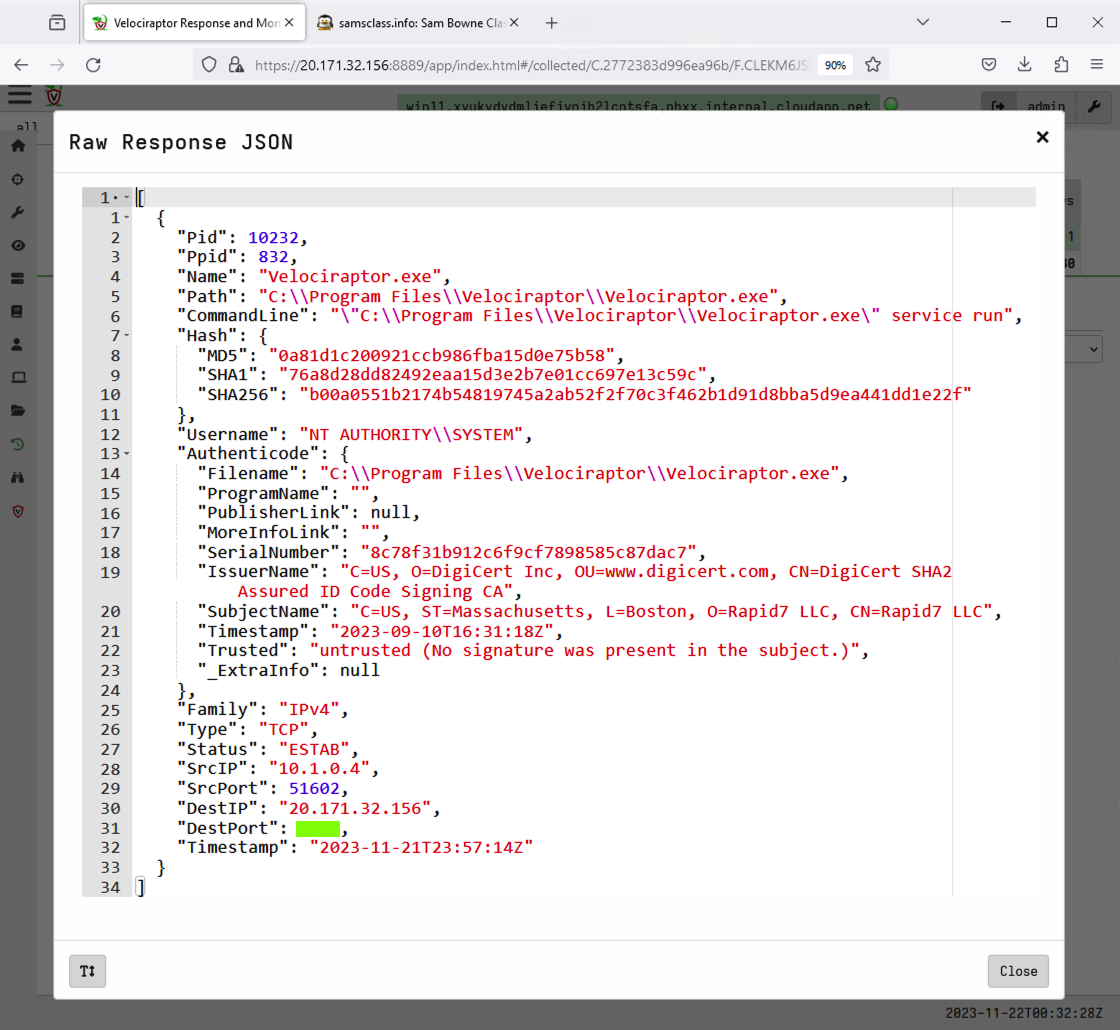
Task: Select the Velociraptor Response browser tab
Action: 182,23
